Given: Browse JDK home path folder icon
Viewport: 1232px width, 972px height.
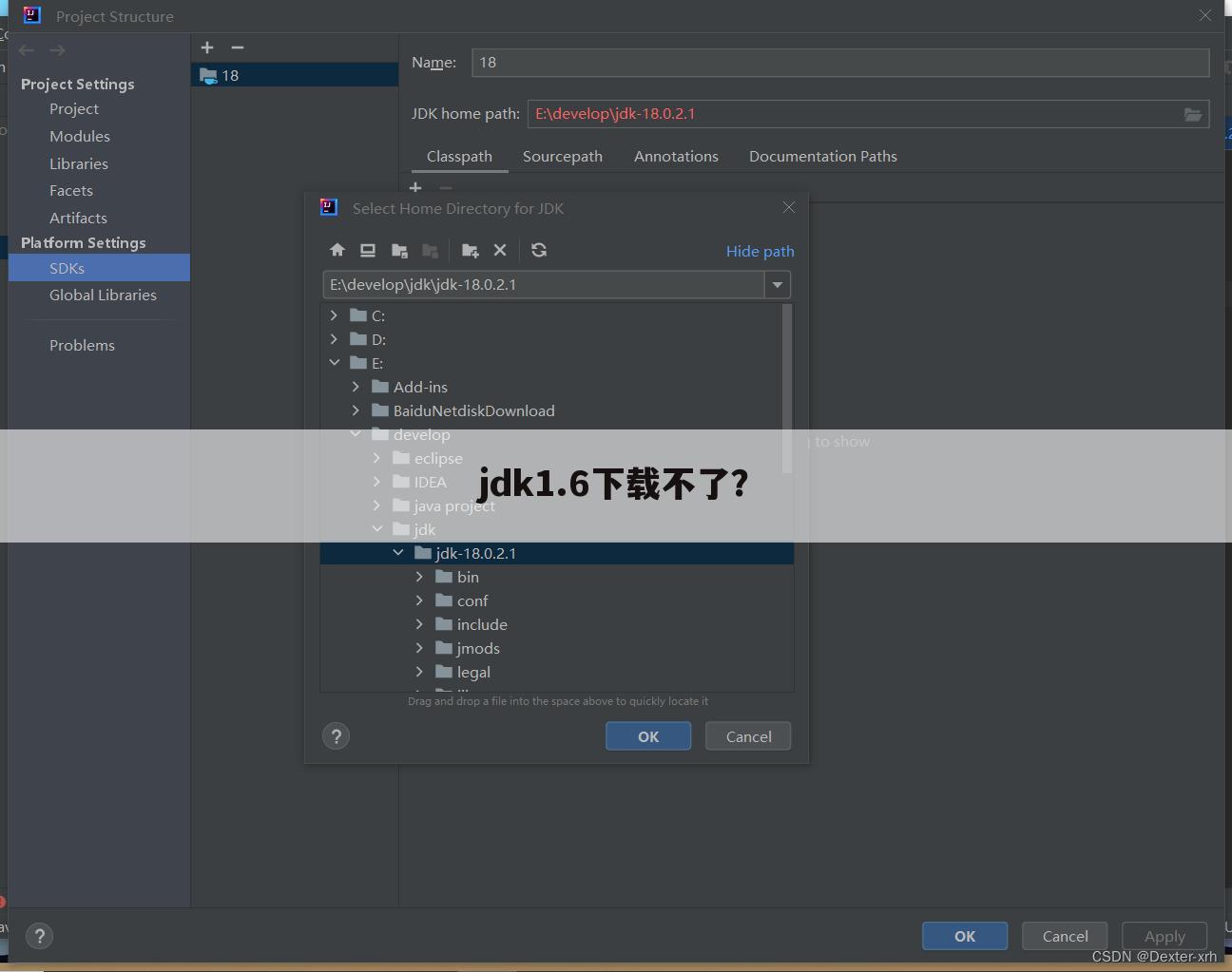Looking at the screenshot, I should click(x=1193, y=114).
